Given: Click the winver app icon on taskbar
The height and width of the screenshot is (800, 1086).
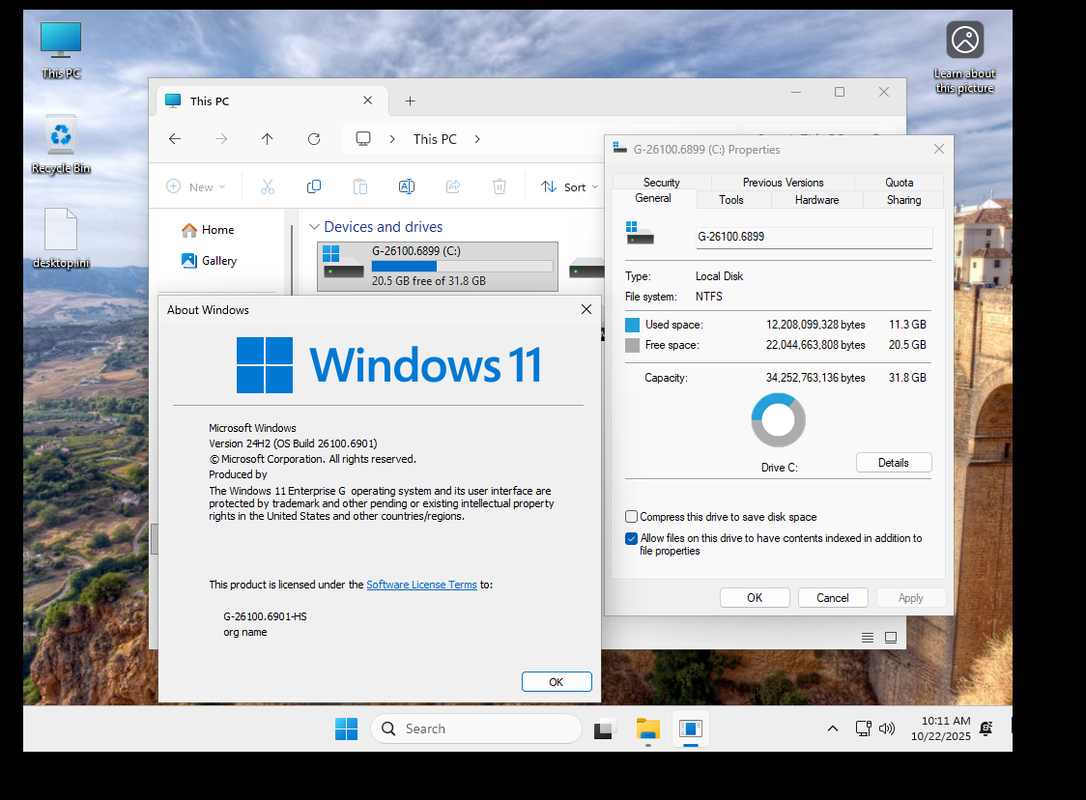Looking at the screenshot, I should (691, 729).
